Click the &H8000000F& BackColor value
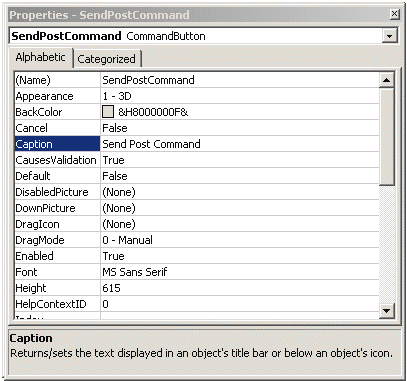This screenshot has width=407, height=381. click(x=153, y=112)
